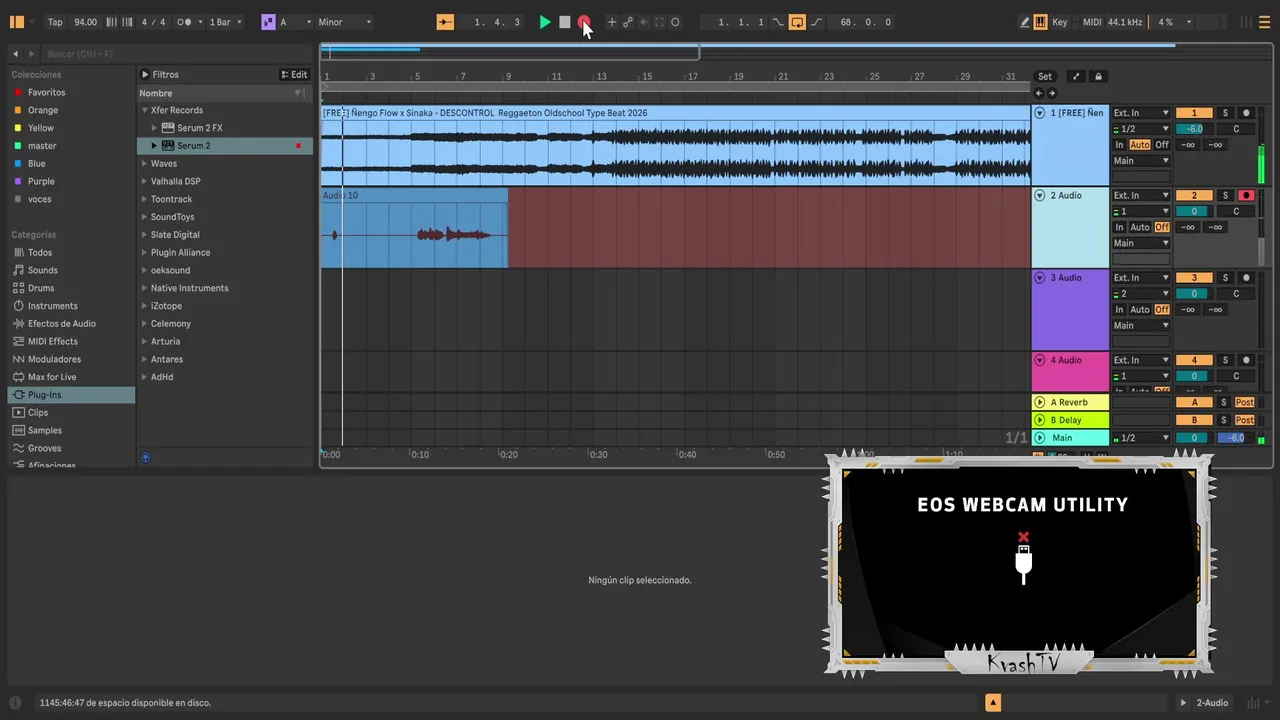Stop playback with the Stop button

[x=565, y=22]
